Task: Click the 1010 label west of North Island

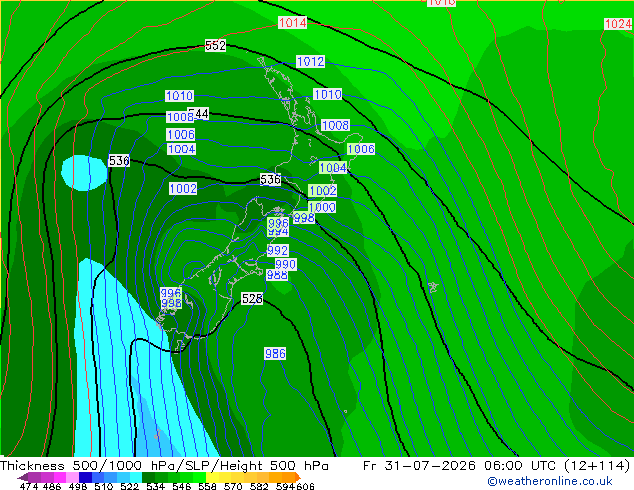Action: coord(180,96)
